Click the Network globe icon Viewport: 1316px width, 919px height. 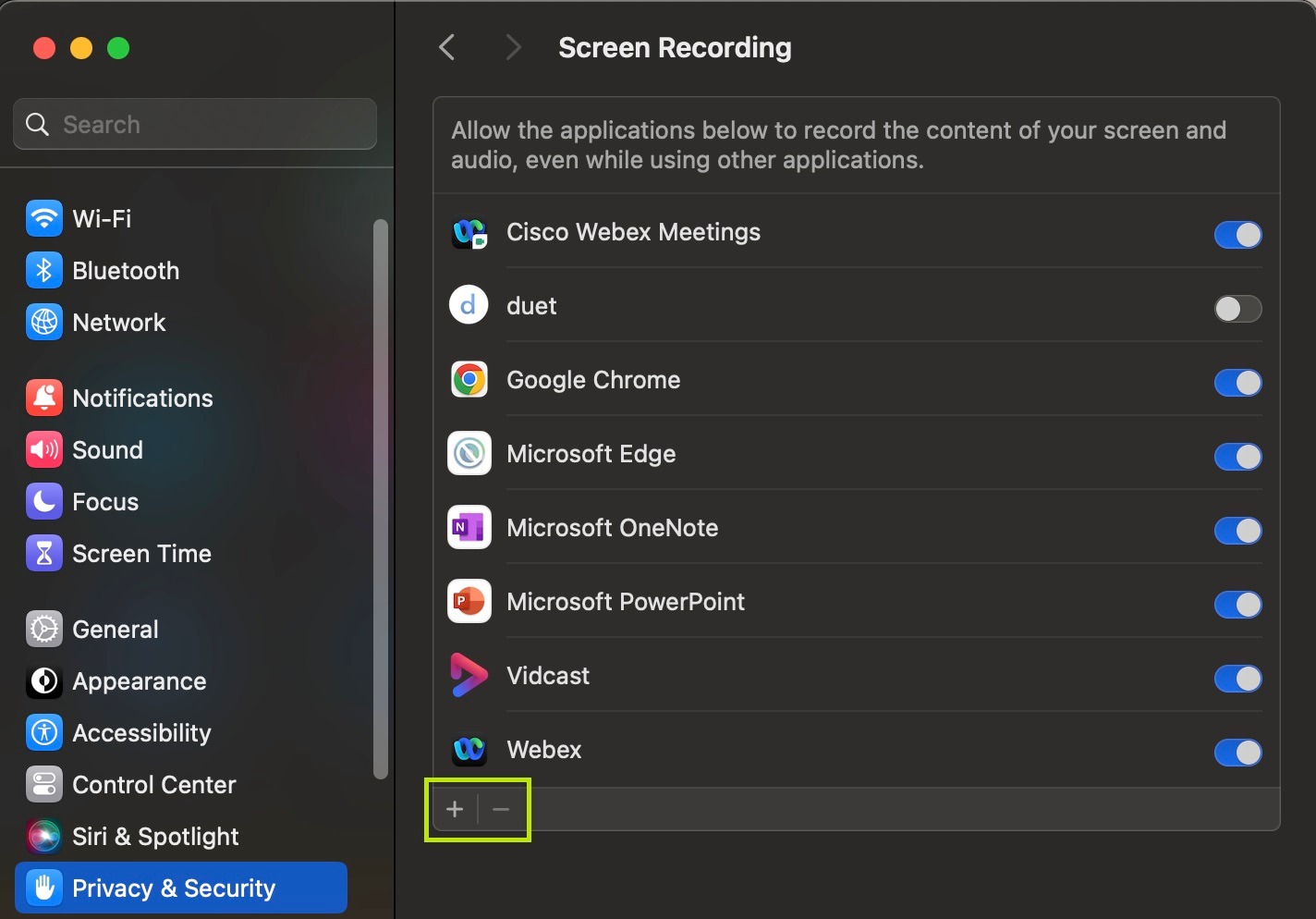[x=44, y=323]
